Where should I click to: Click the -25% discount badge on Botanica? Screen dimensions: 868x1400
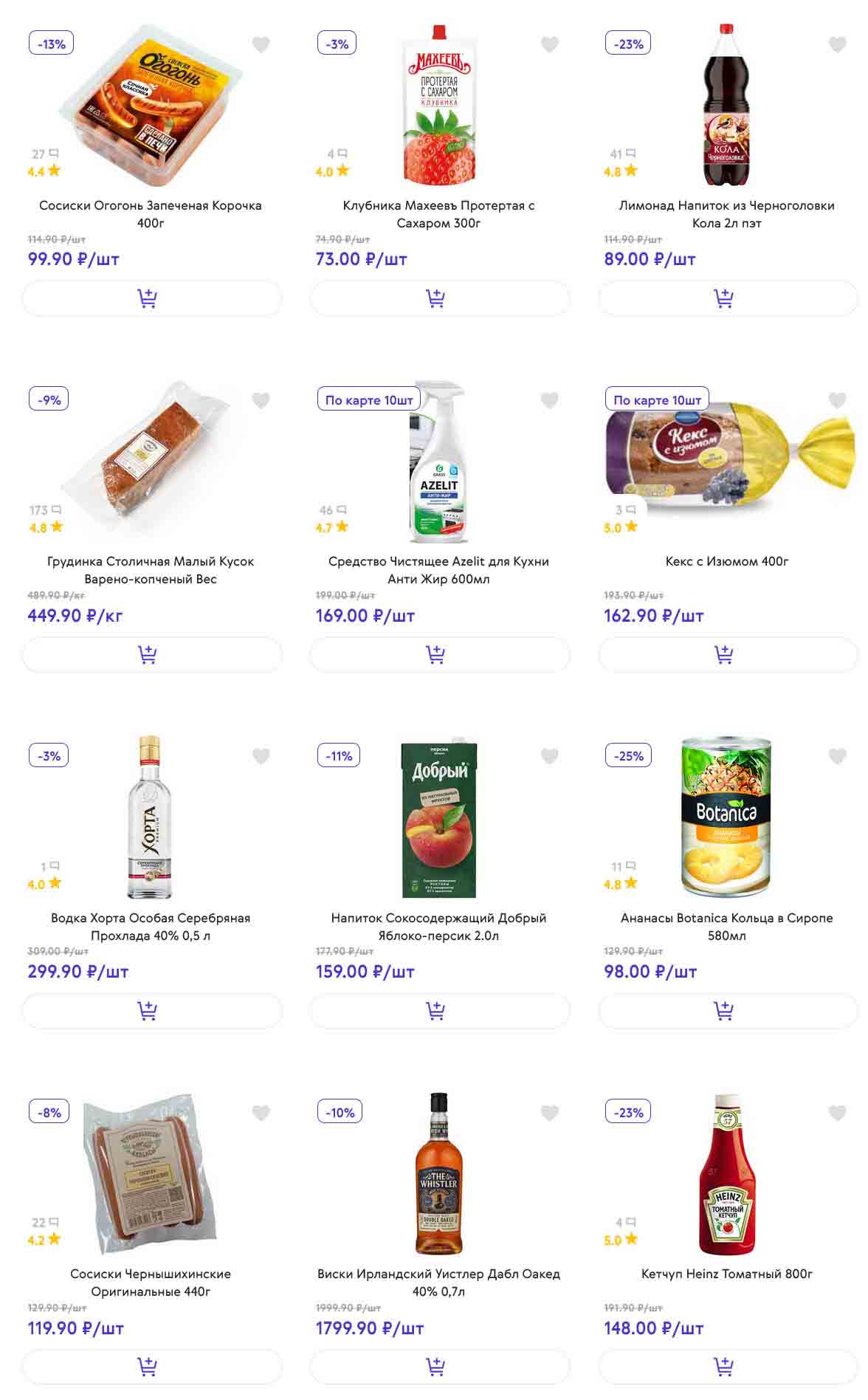[x=628, y=756]
